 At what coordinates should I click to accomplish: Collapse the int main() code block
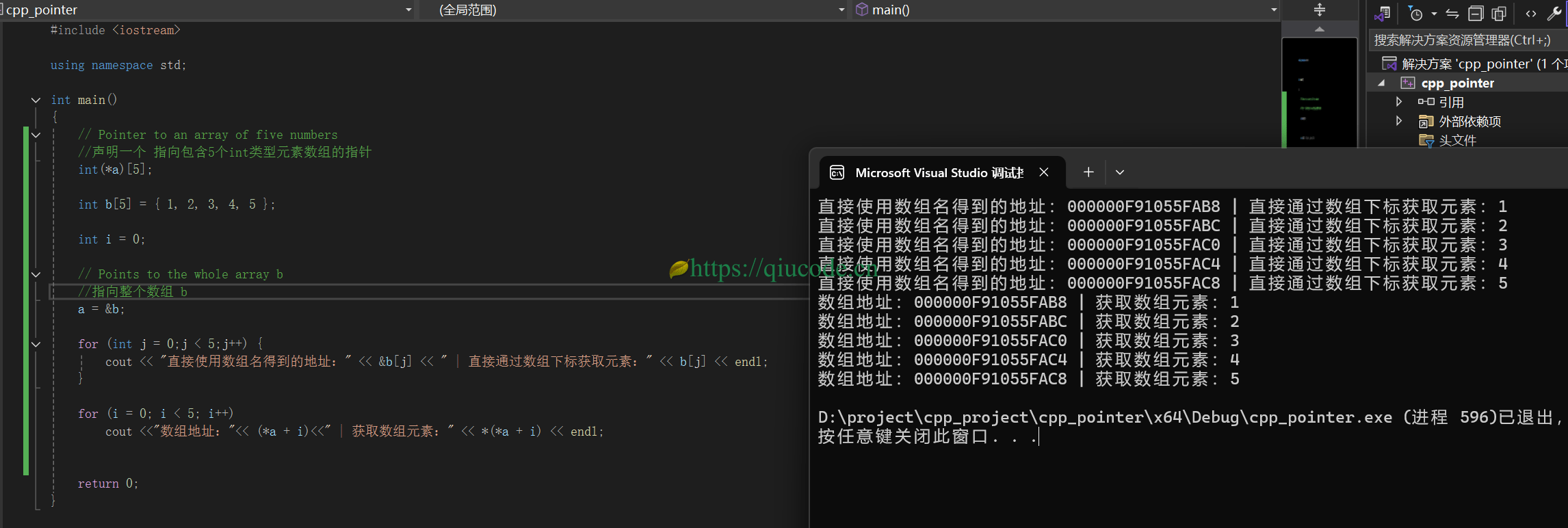pos(36,100)
